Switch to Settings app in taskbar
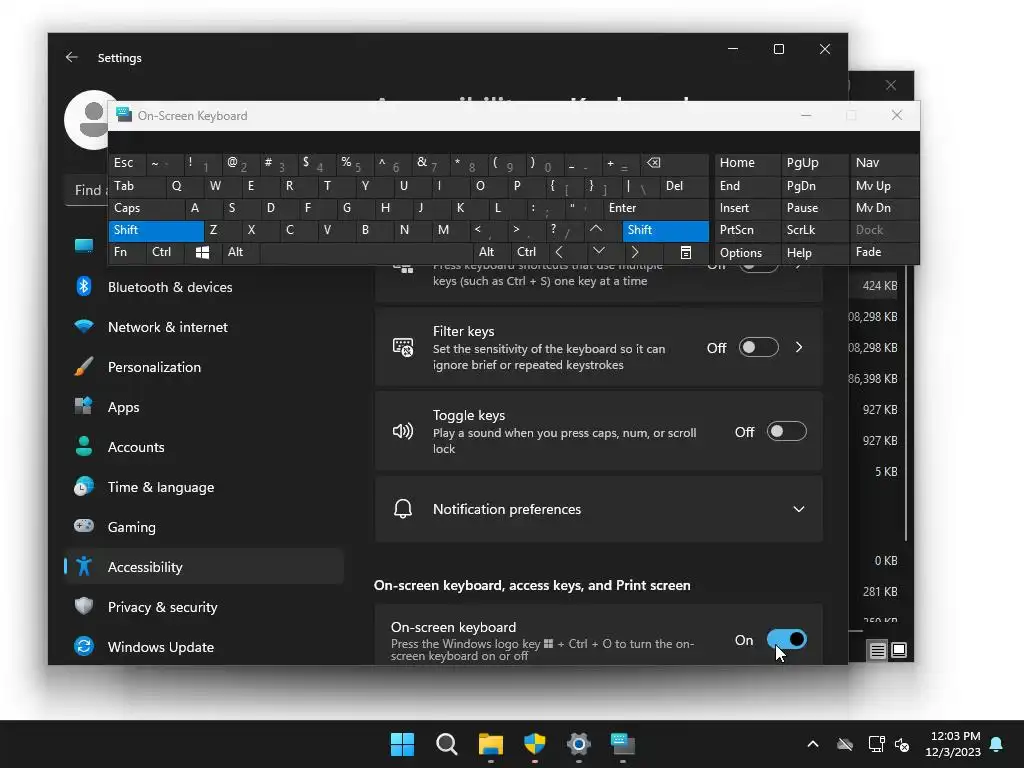Viewport: 1024px width, 768px height. coord(579,744)
